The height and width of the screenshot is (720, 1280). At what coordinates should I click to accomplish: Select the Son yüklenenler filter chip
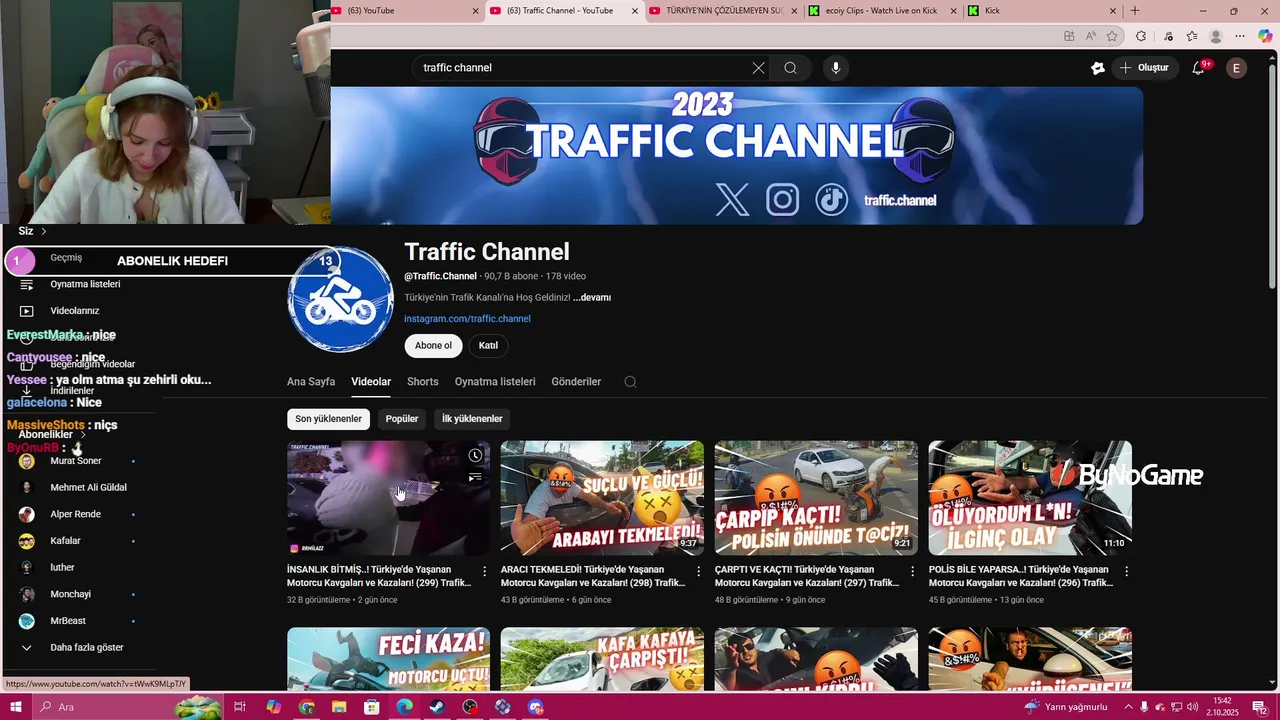pos(328,419)
